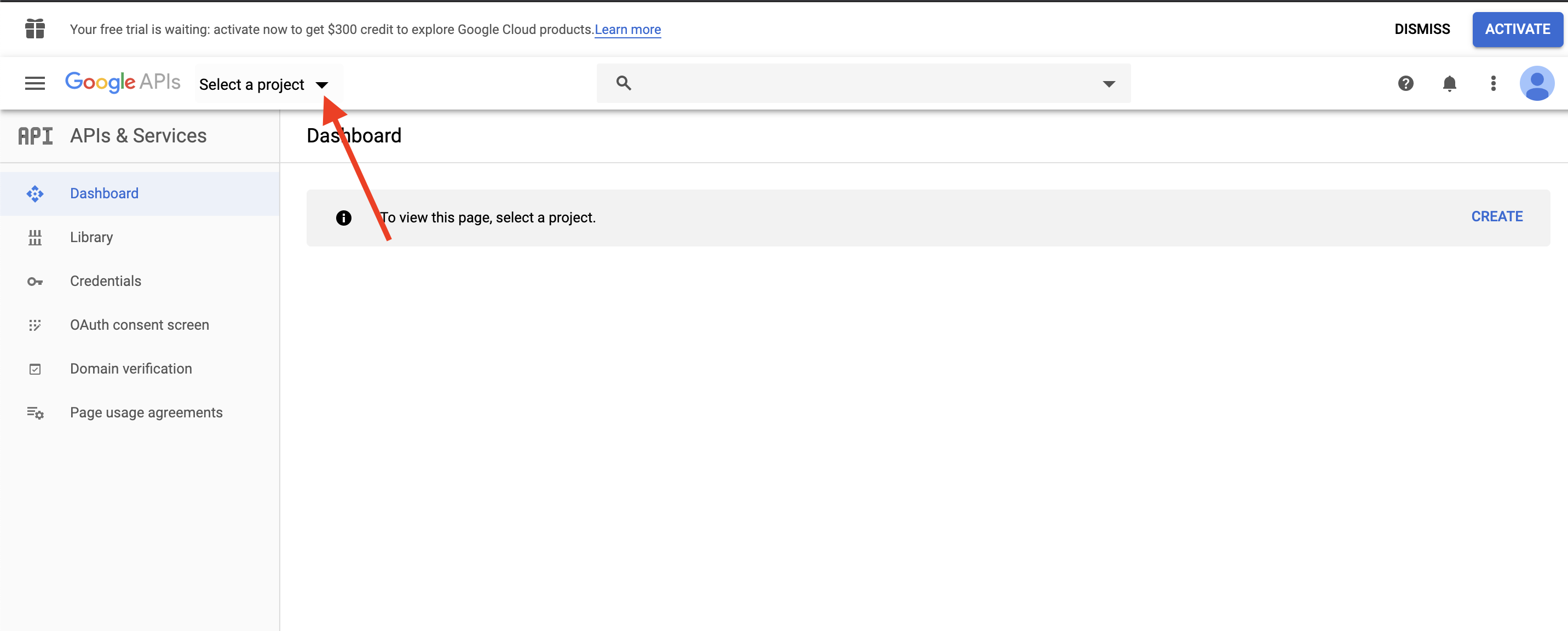
Task: Open the notifications bell
Action: point(1449,83)
